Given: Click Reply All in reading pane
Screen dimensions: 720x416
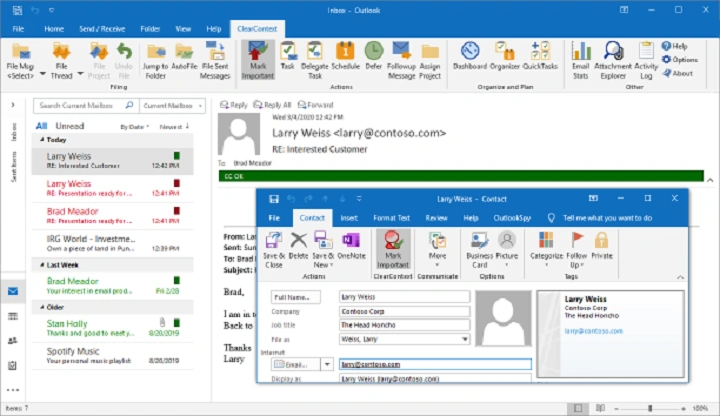Looking at the screenshot, I should 272,105.
